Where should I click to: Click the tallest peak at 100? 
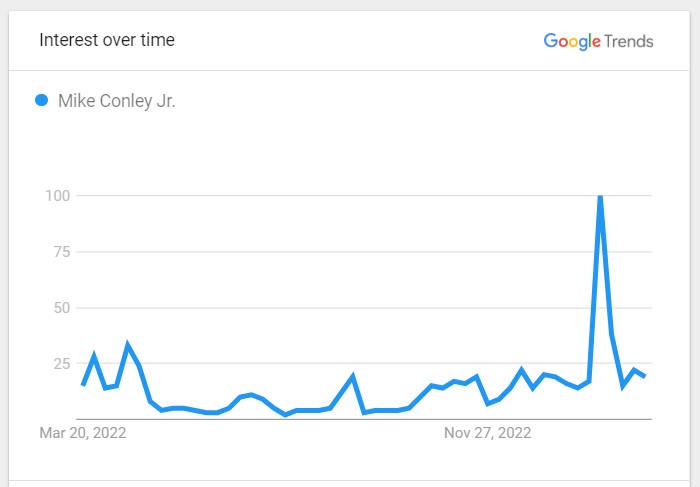pyautogui.click(x=600, y=196)
